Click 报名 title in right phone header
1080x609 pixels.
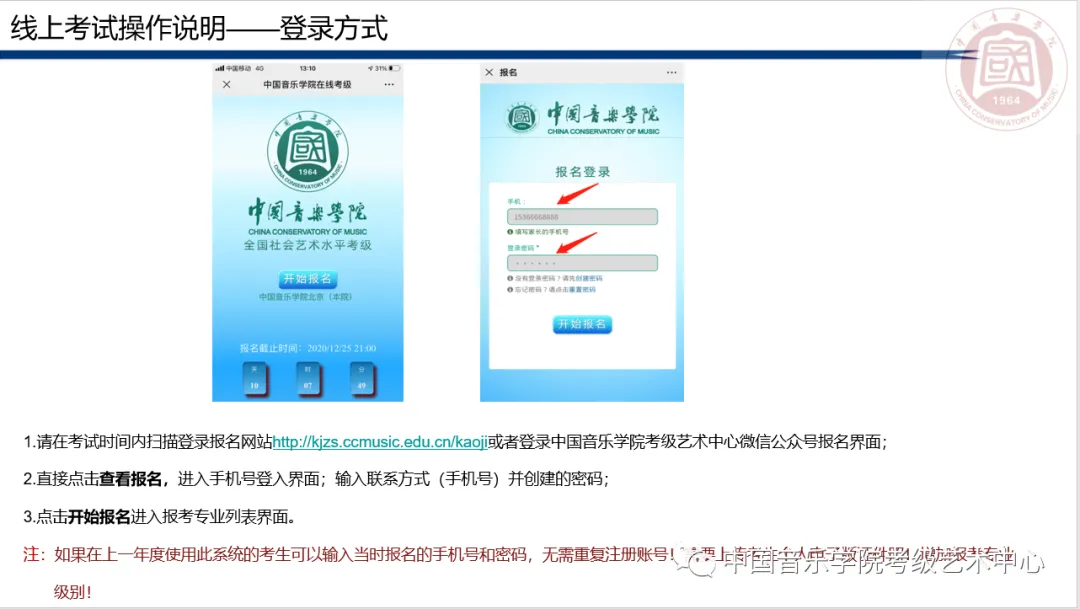508,72
